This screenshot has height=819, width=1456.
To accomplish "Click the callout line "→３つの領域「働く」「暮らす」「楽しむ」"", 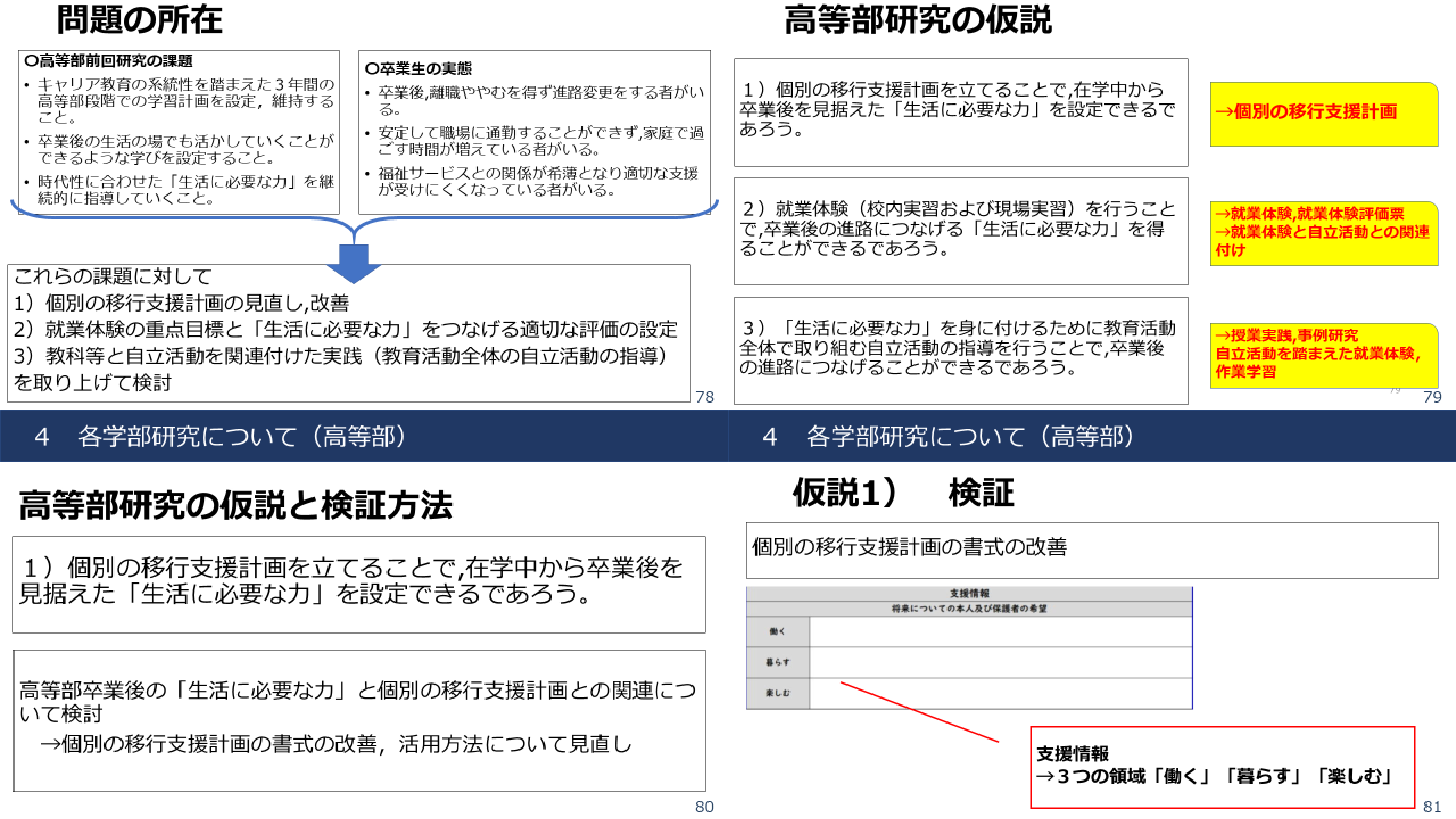I will pos(1215,777).
